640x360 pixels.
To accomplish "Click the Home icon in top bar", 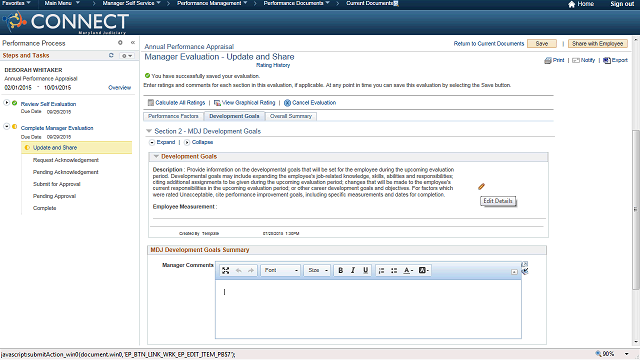I will (x=571, y=4).
